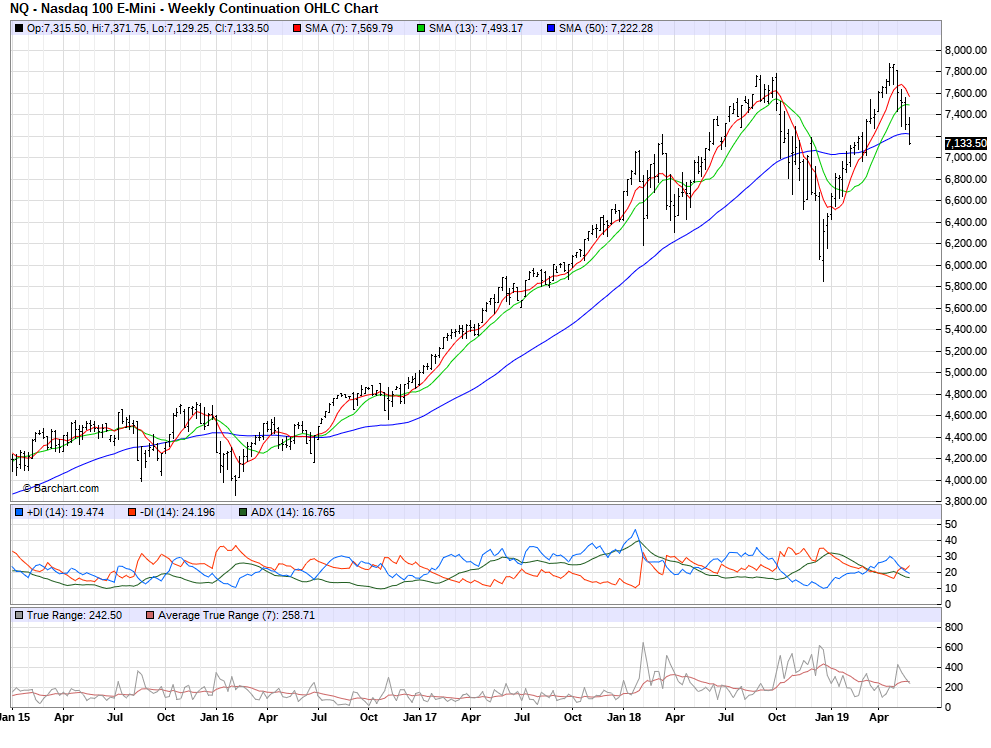Click the blue +DI (14) legend swatch
Viewport: 991px width, 748px height.
[19, 512]
